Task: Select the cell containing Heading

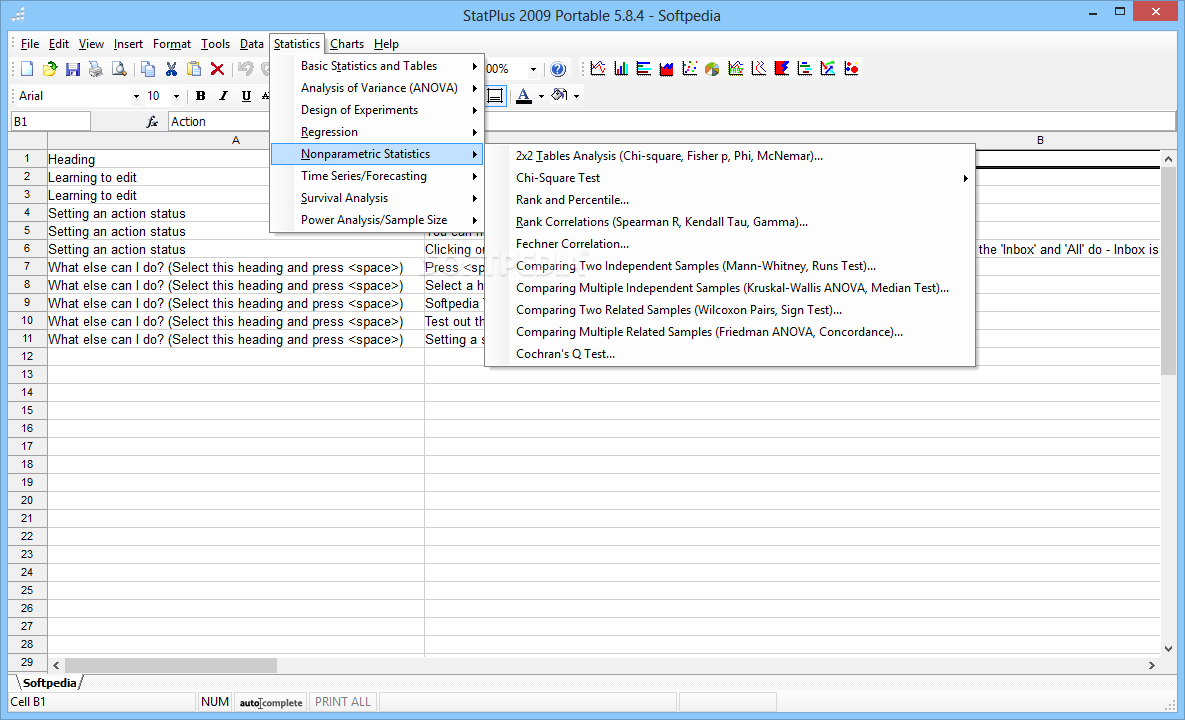Action: point(236,159)
